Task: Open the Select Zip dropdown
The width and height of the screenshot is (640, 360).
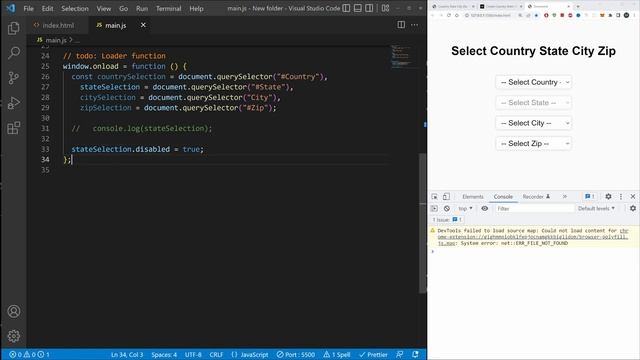Action: pos(533,143)
